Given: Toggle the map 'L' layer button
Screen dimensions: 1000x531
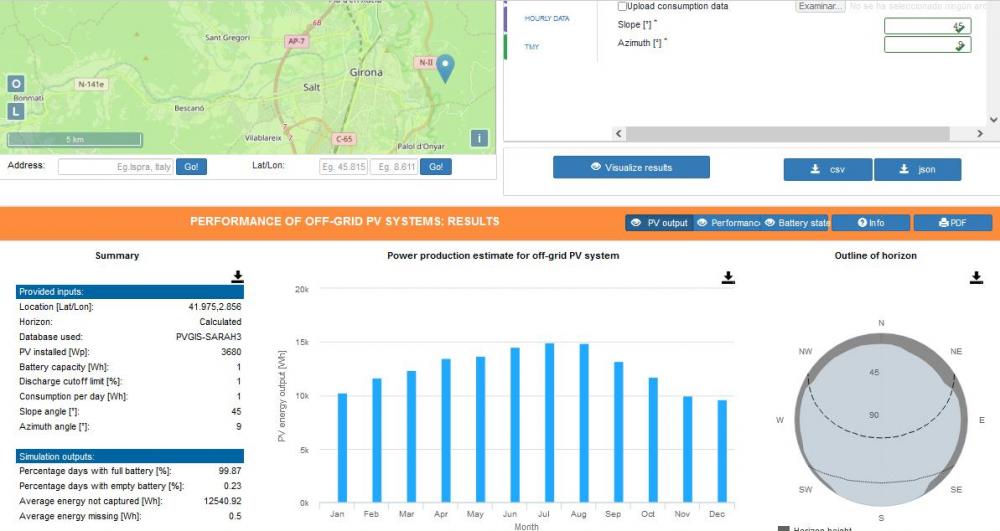Looking at the screenshot, I should click(x=16, y=112).
